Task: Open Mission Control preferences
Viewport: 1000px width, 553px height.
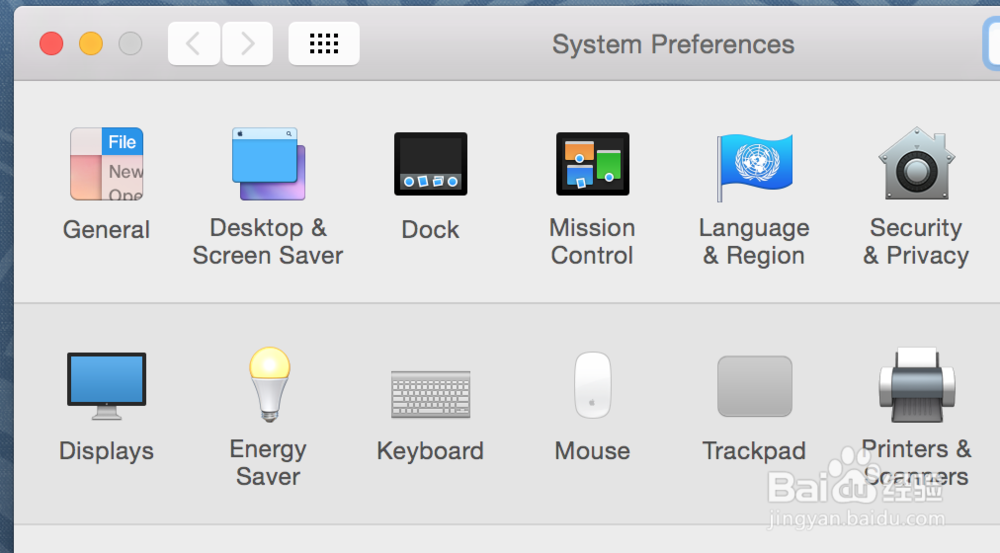Action: pyautogui.click(x=592, y=164)
